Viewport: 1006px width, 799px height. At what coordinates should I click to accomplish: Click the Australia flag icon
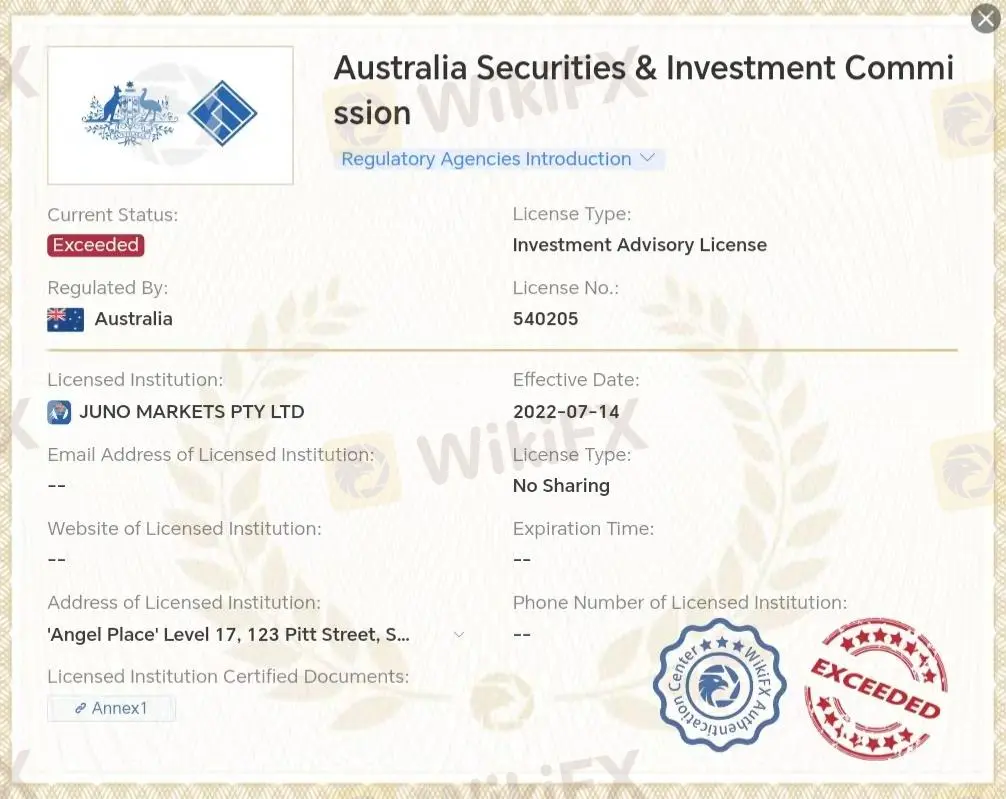click(x=66, y=320)
